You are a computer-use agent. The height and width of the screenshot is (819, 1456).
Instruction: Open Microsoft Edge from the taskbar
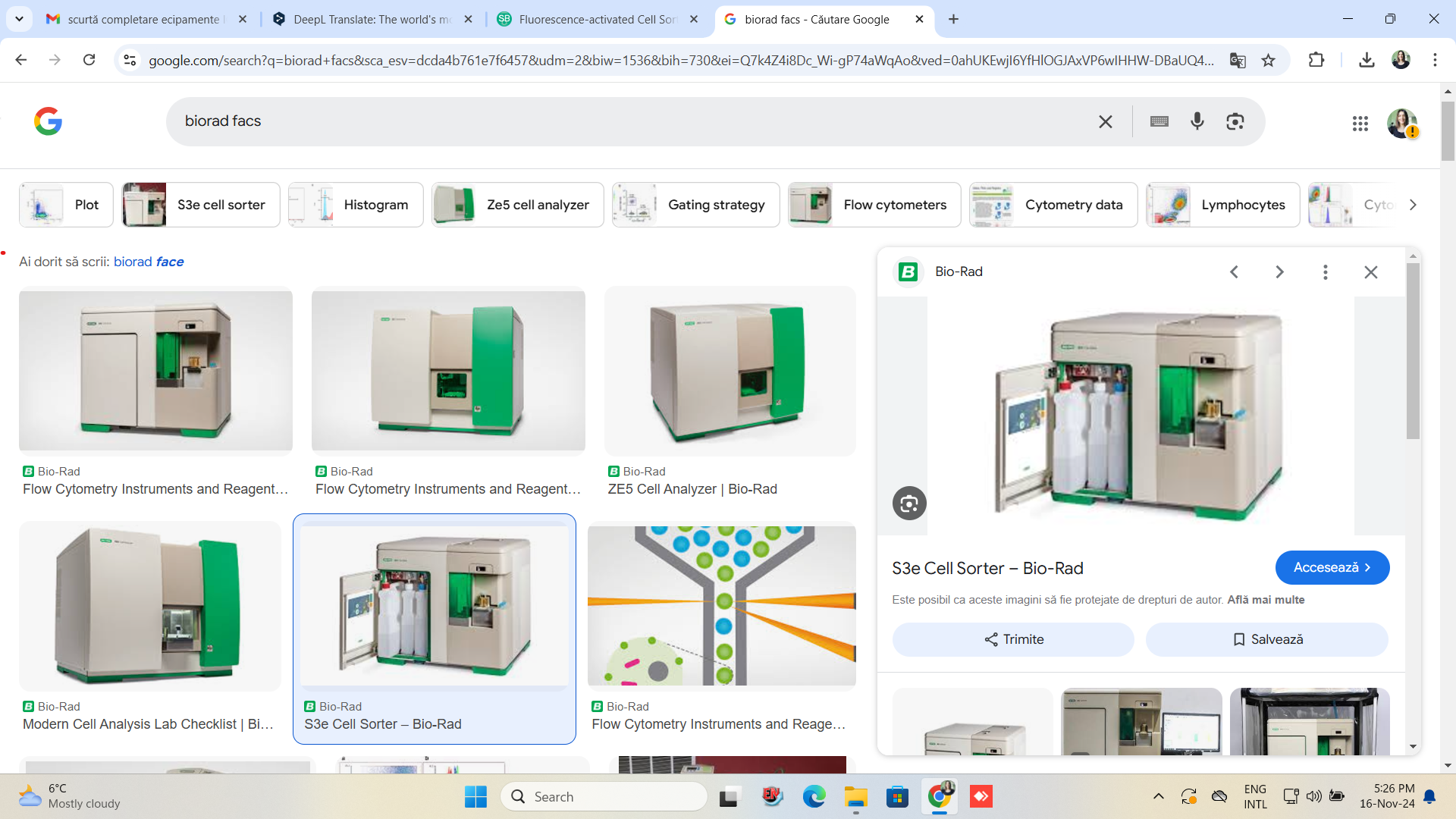814,796
